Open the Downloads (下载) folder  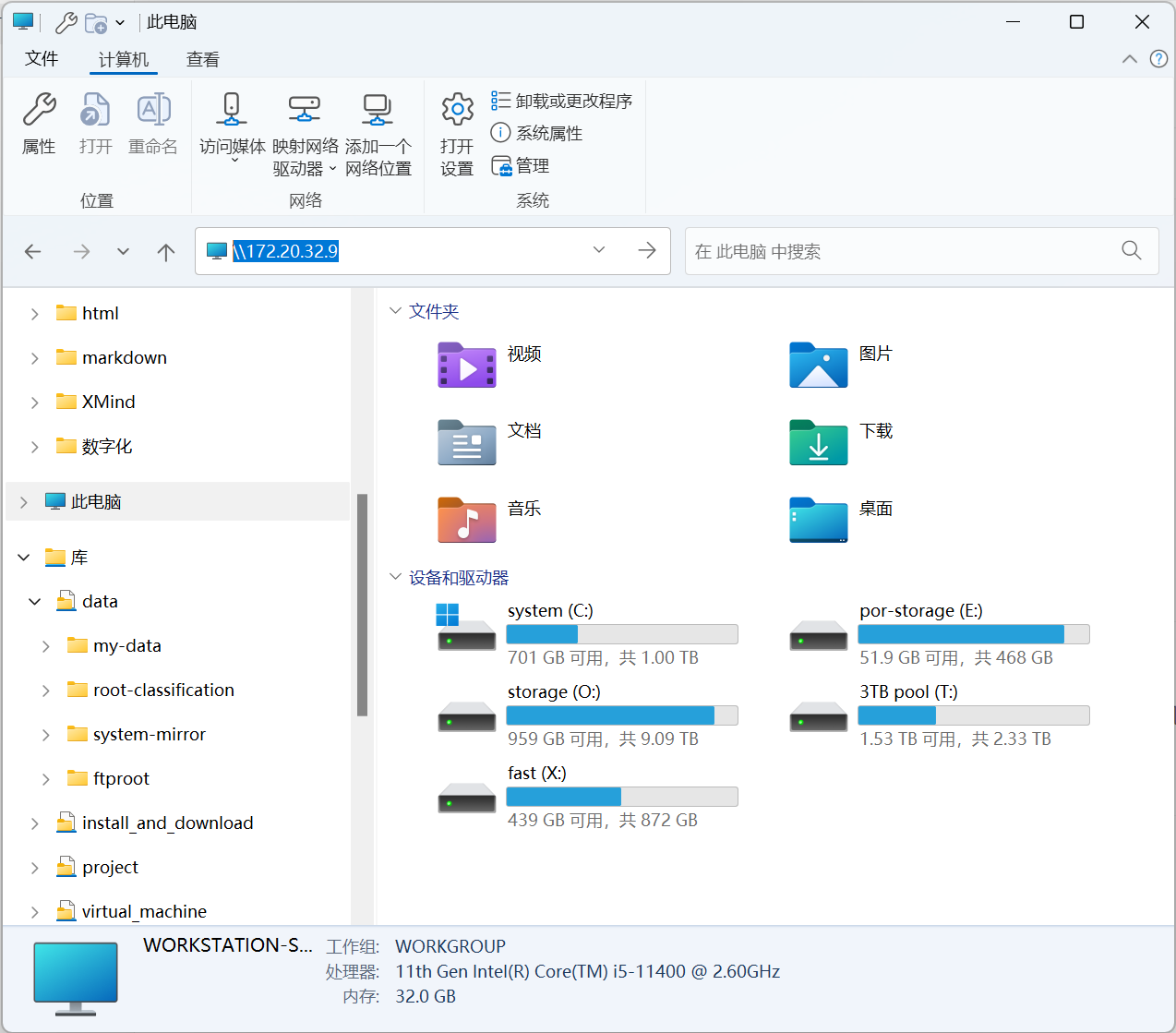point(819,443)
